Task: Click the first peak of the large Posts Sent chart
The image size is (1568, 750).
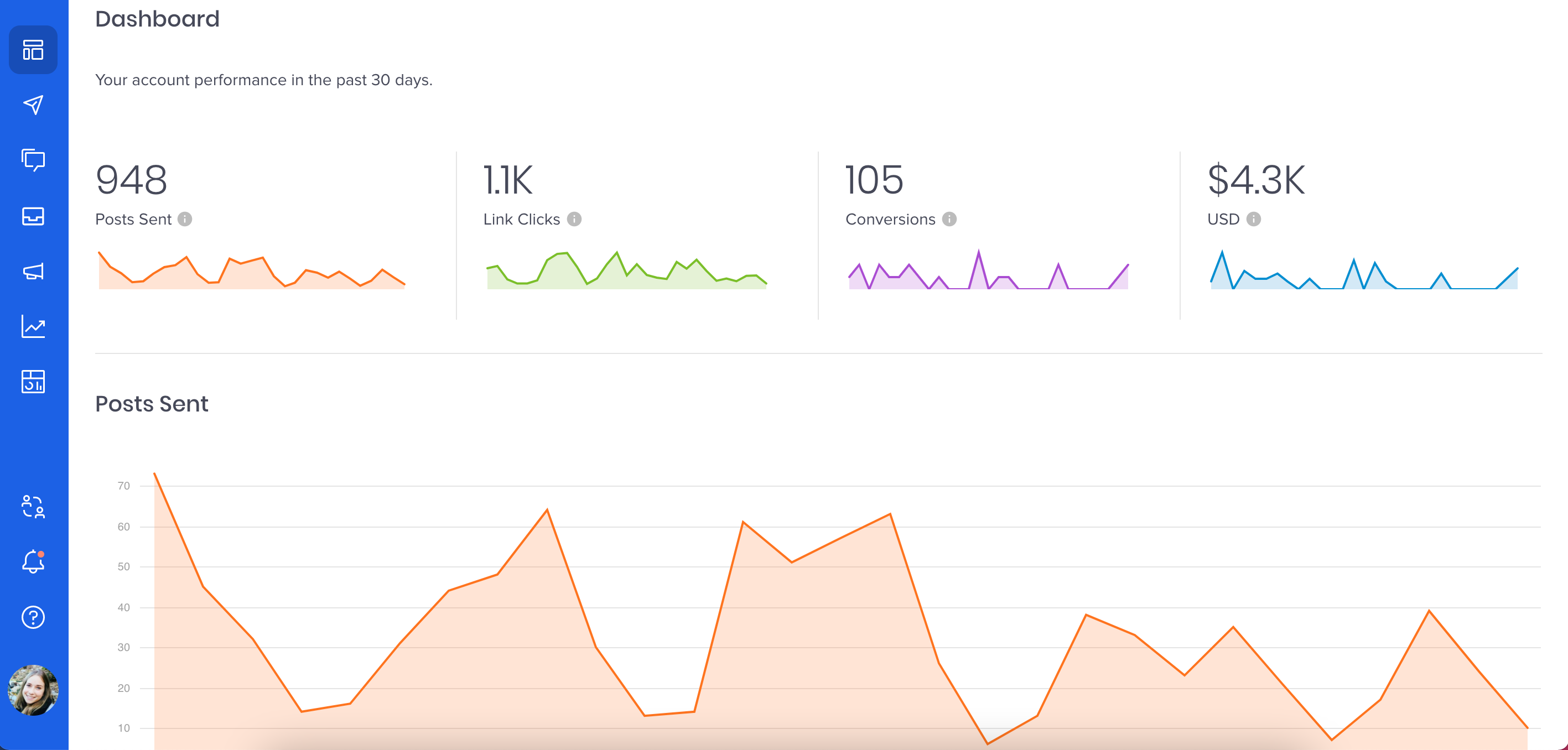Action: pyautogui.click(x=154, y=473)
